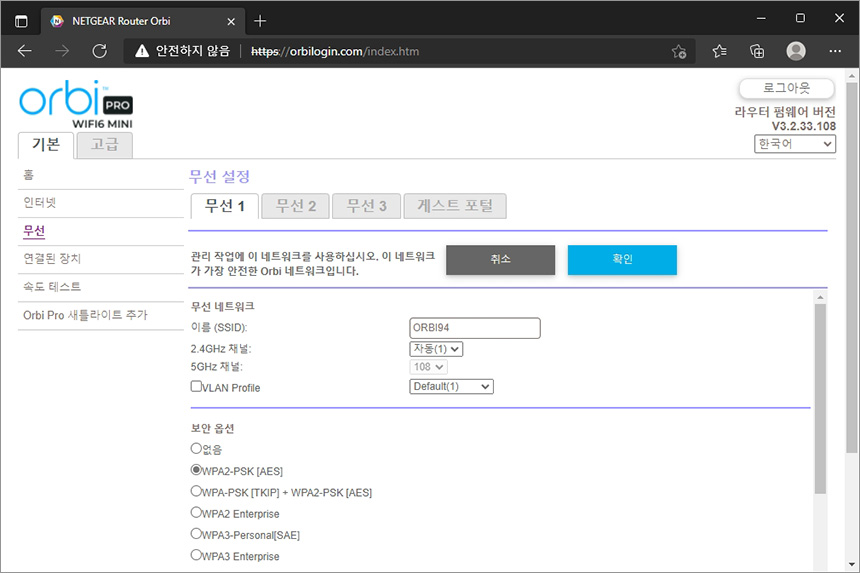Click the SSID name field ORBI94
This screenshot has height=573, width=860.
click(474, 328)
